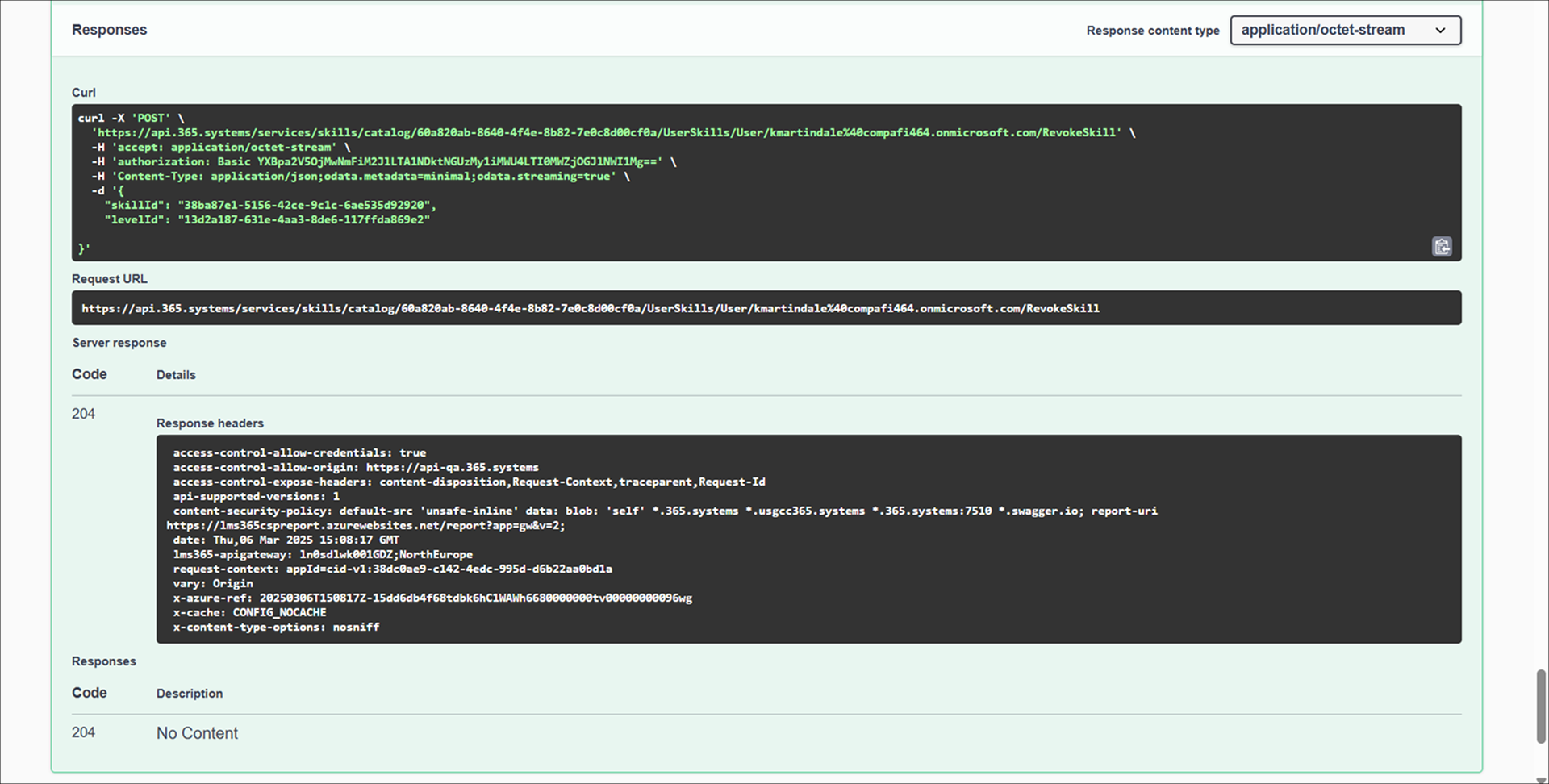1549x784 pixels.
Task: Click the vertical scrollbar thumb
Action: click(x=1541, y=706)
